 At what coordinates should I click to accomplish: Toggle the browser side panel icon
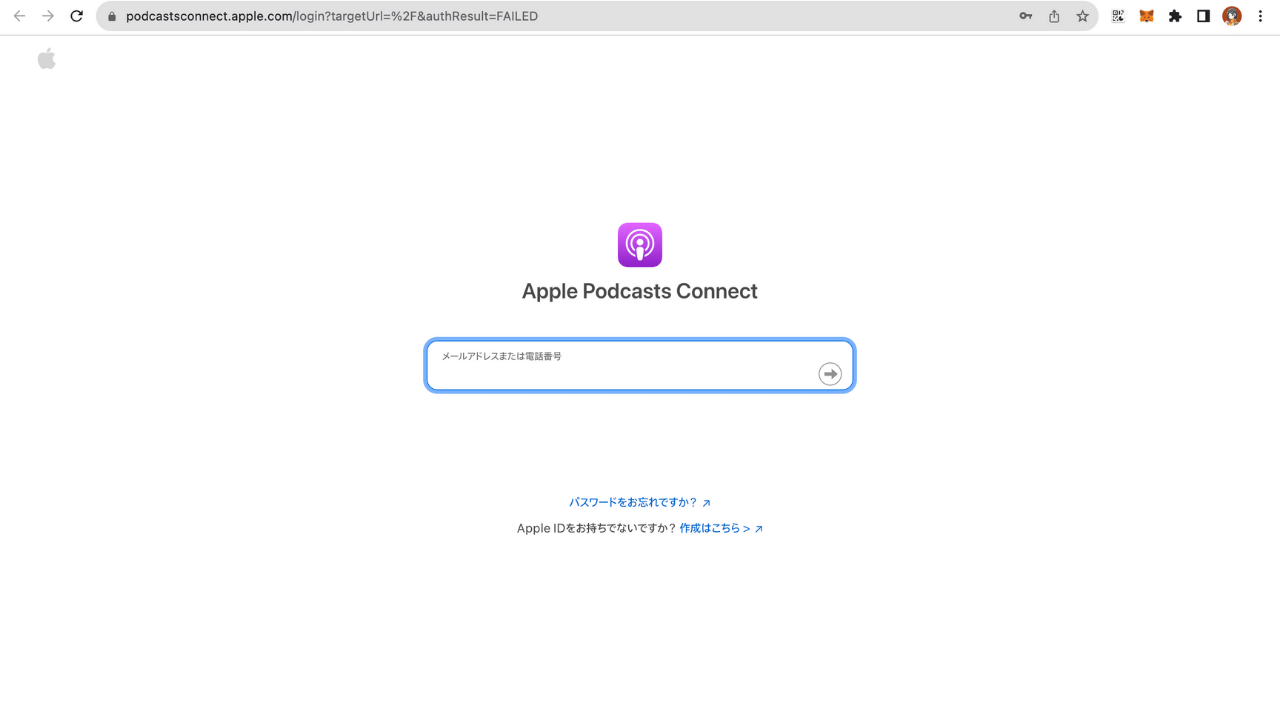[x=1203, y=16]
